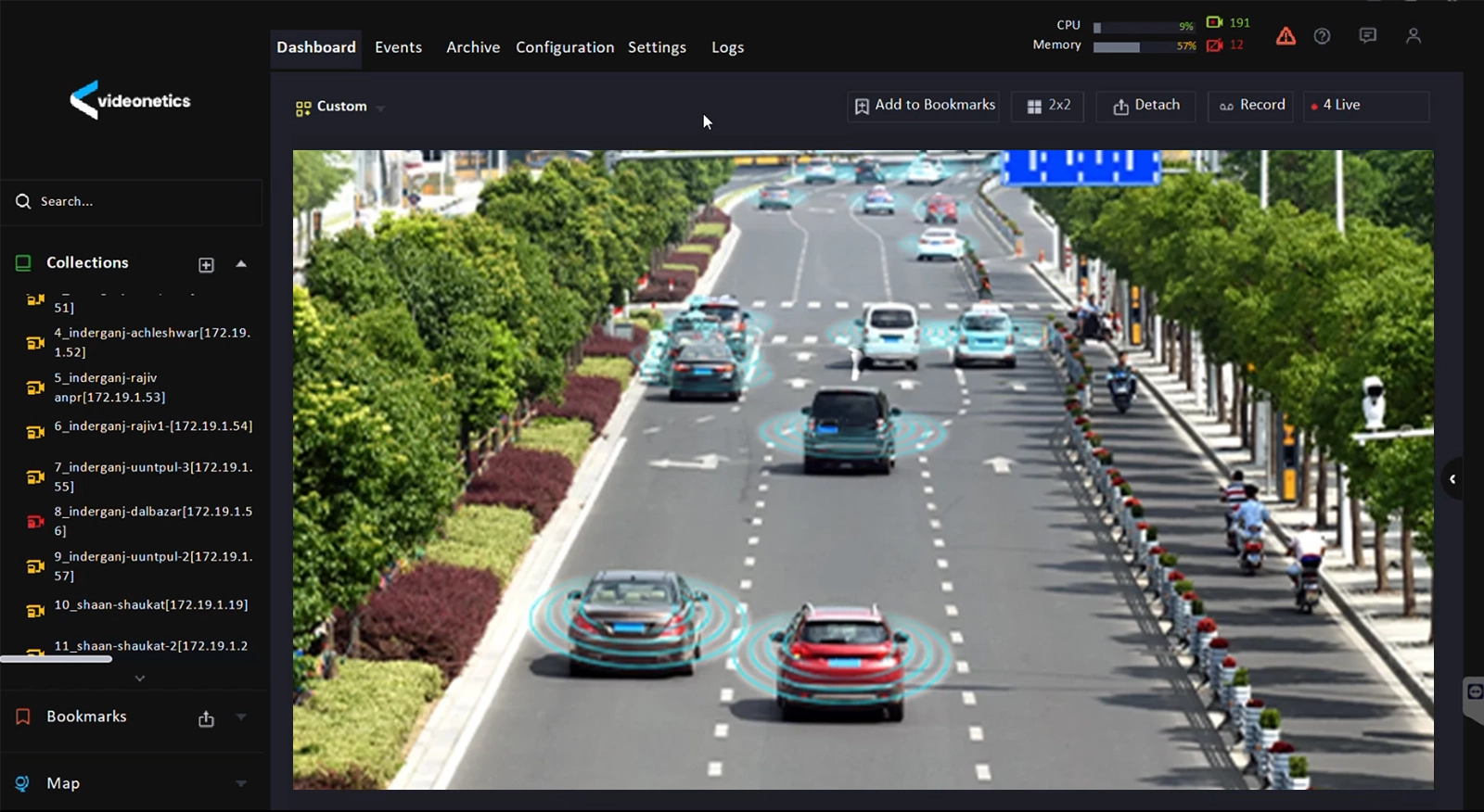Expand the Map section
Image resolution: width=1484 pixels, height=812 pixels.
click(241, 783)
